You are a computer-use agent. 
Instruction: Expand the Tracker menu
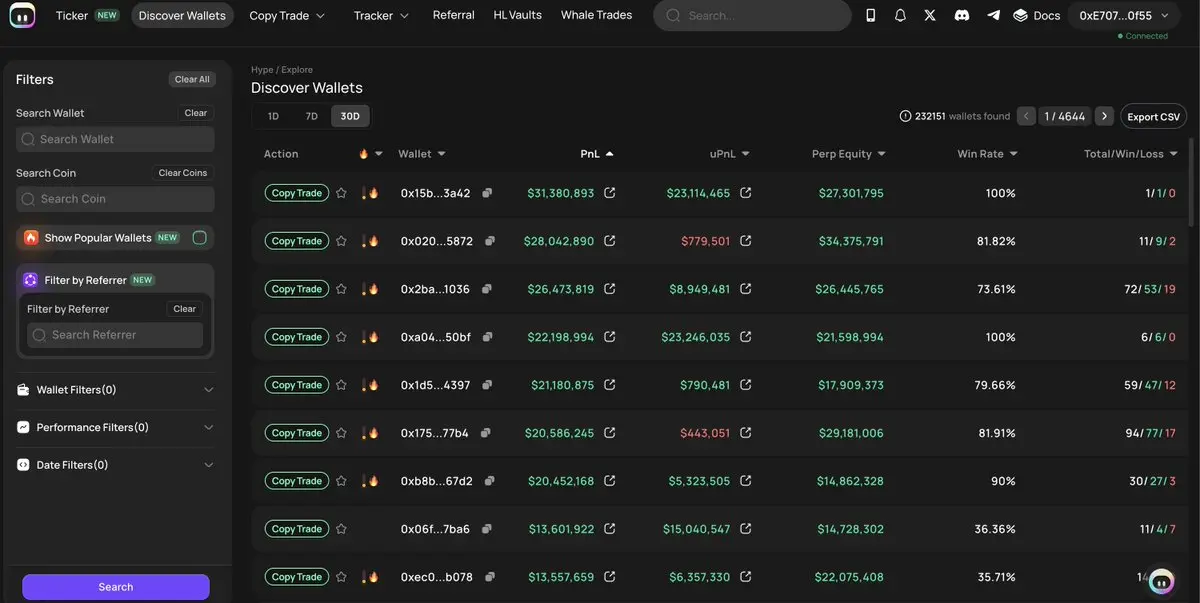(381, 16)
